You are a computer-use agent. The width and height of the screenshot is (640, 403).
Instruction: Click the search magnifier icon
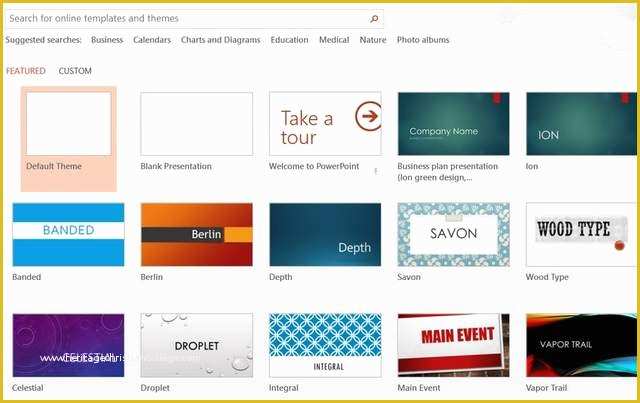point(374,18)
